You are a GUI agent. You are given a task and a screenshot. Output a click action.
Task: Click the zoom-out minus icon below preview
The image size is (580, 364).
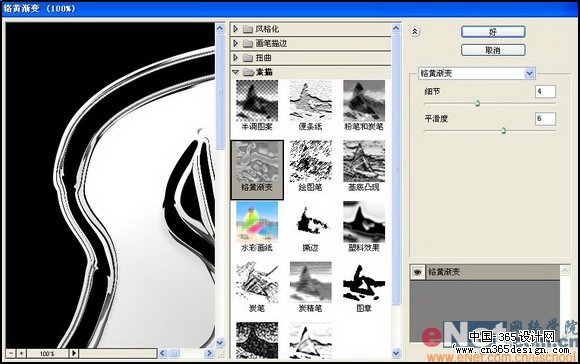pos(11,353)
